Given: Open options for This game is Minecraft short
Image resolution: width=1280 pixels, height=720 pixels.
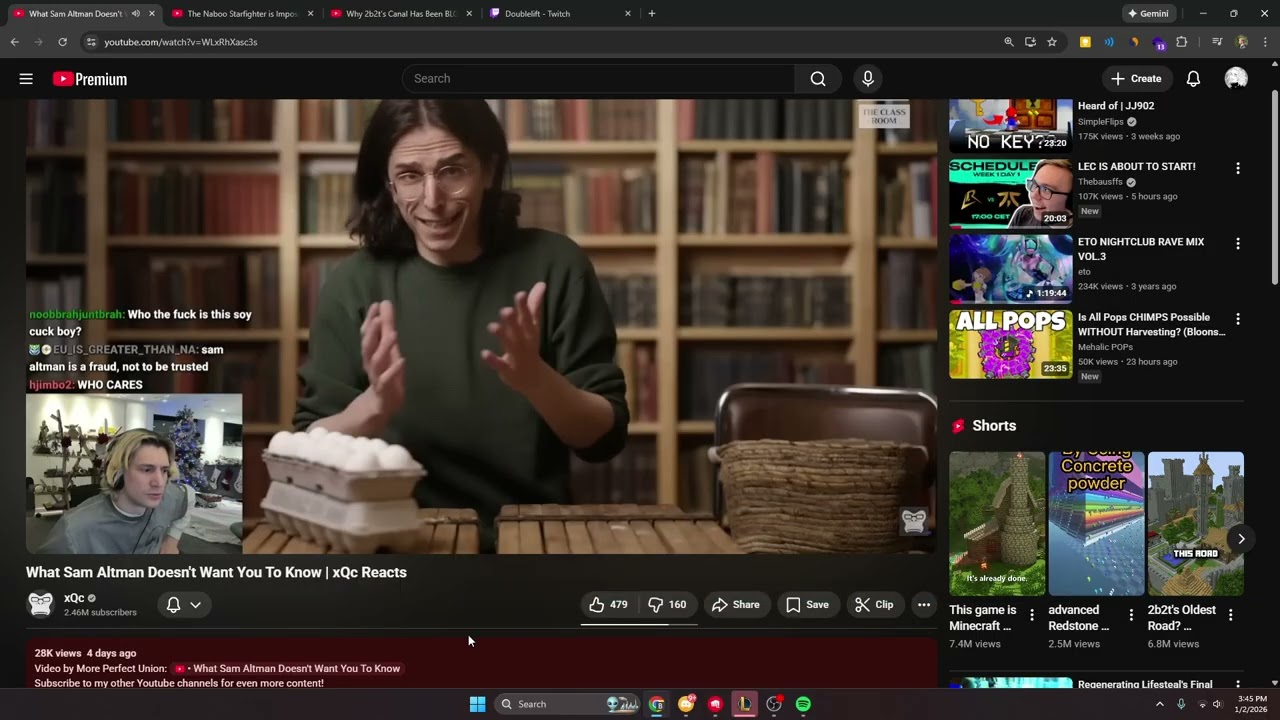Looking at the screenshot, I should tap(1031, 615).
